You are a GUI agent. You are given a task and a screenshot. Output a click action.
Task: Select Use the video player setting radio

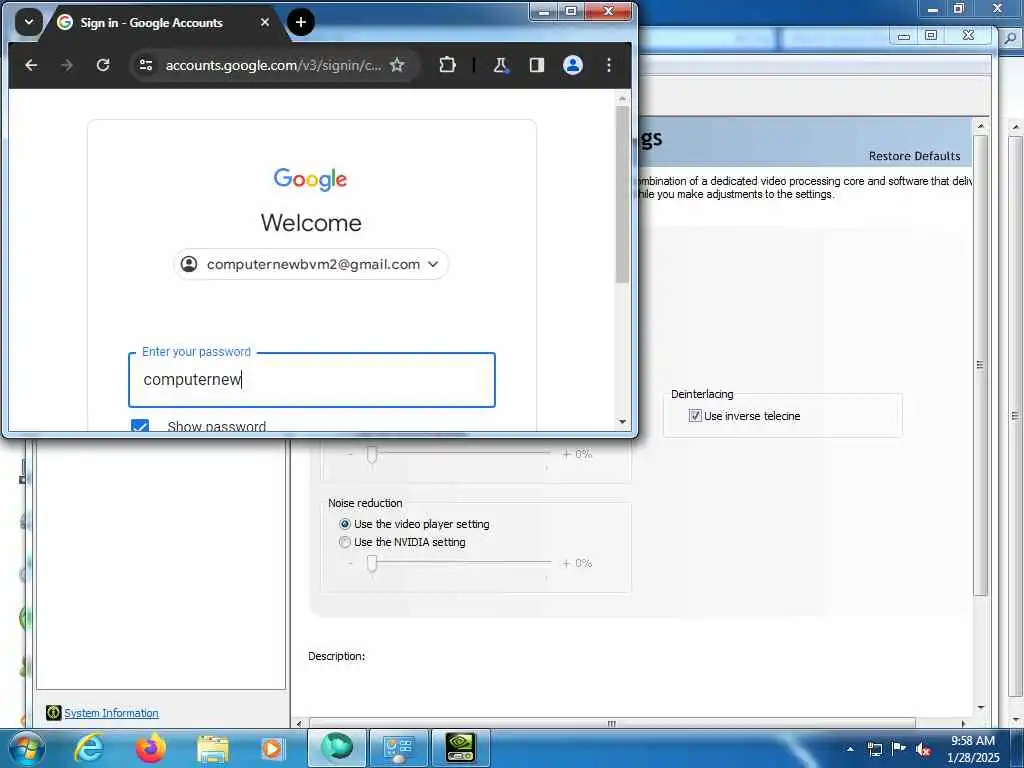coord(345,524)
